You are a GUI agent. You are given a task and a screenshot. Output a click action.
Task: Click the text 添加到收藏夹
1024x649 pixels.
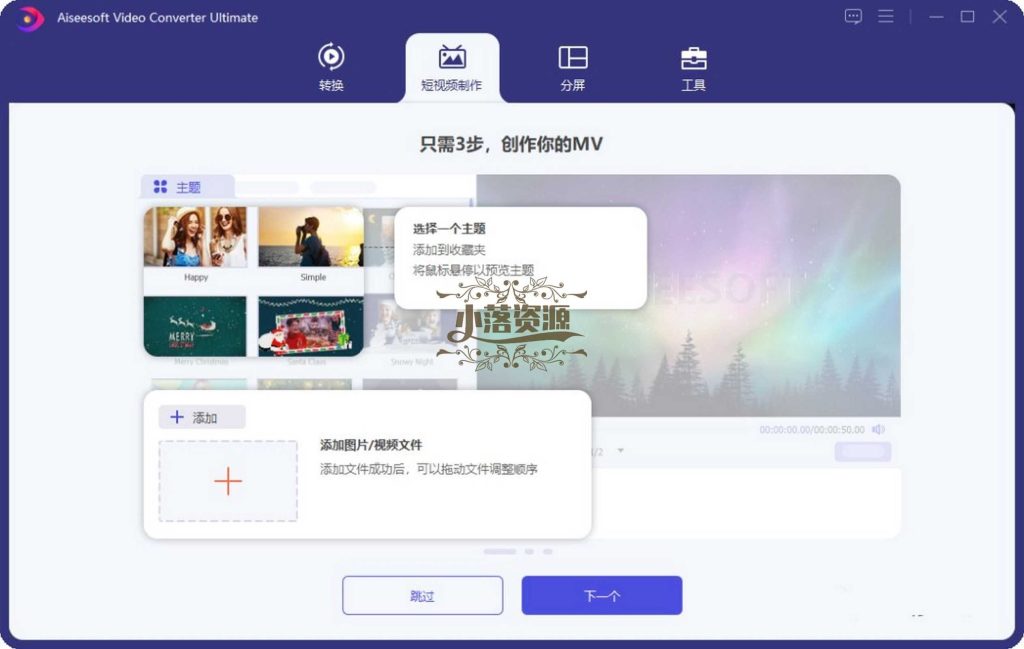pyautogui.click(x=449, y=249)
